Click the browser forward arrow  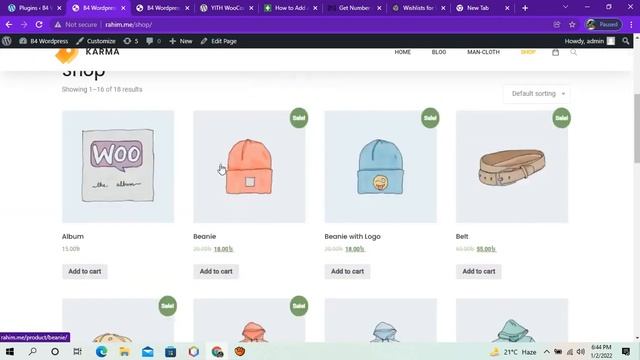click(24, 24)
